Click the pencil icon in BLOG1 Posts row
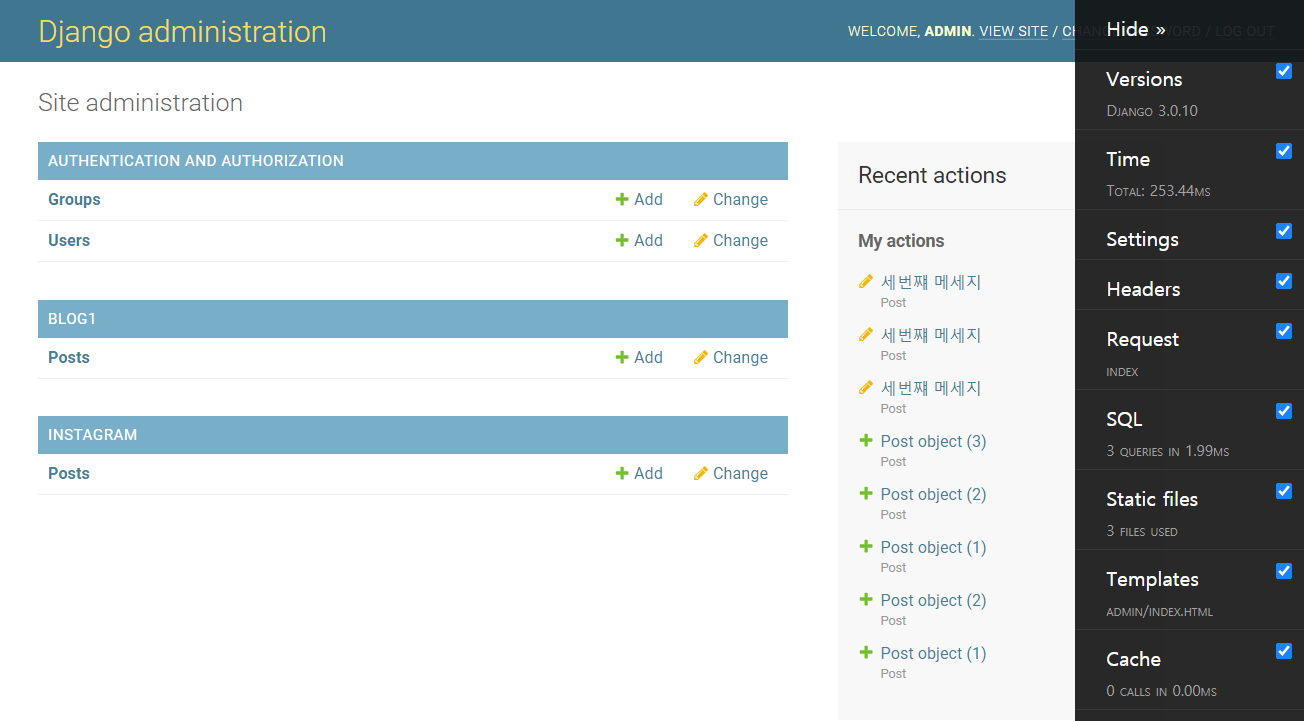Screen dimensions: 1304x721 point(701,358)
